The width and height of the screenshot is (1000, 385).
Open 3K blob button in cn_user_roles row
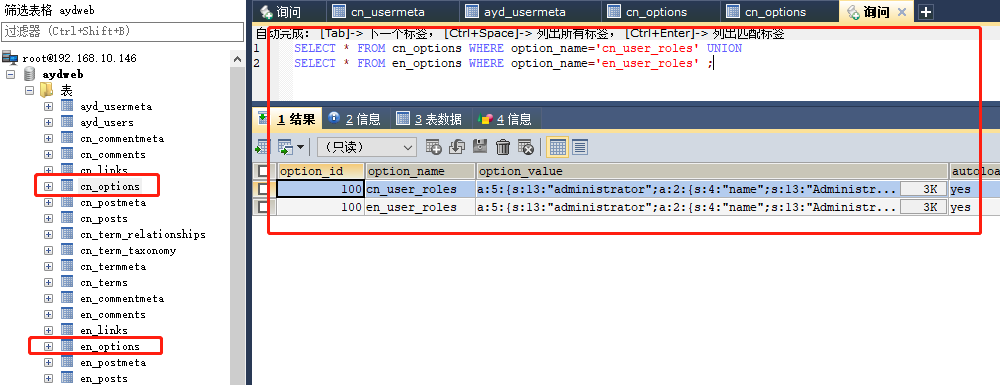click(x=923, y=189)
